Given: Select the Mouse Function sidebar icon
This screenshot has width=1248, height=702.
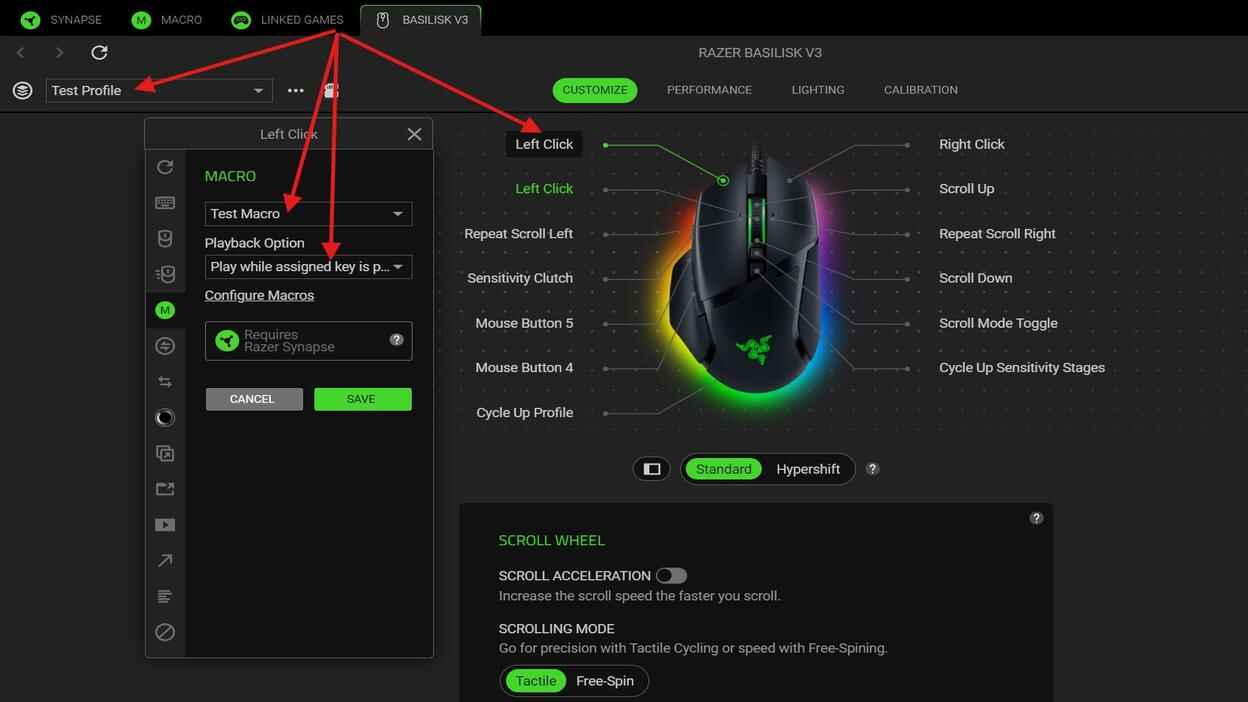Looking at the screenshot, I should tap(165, 238).
